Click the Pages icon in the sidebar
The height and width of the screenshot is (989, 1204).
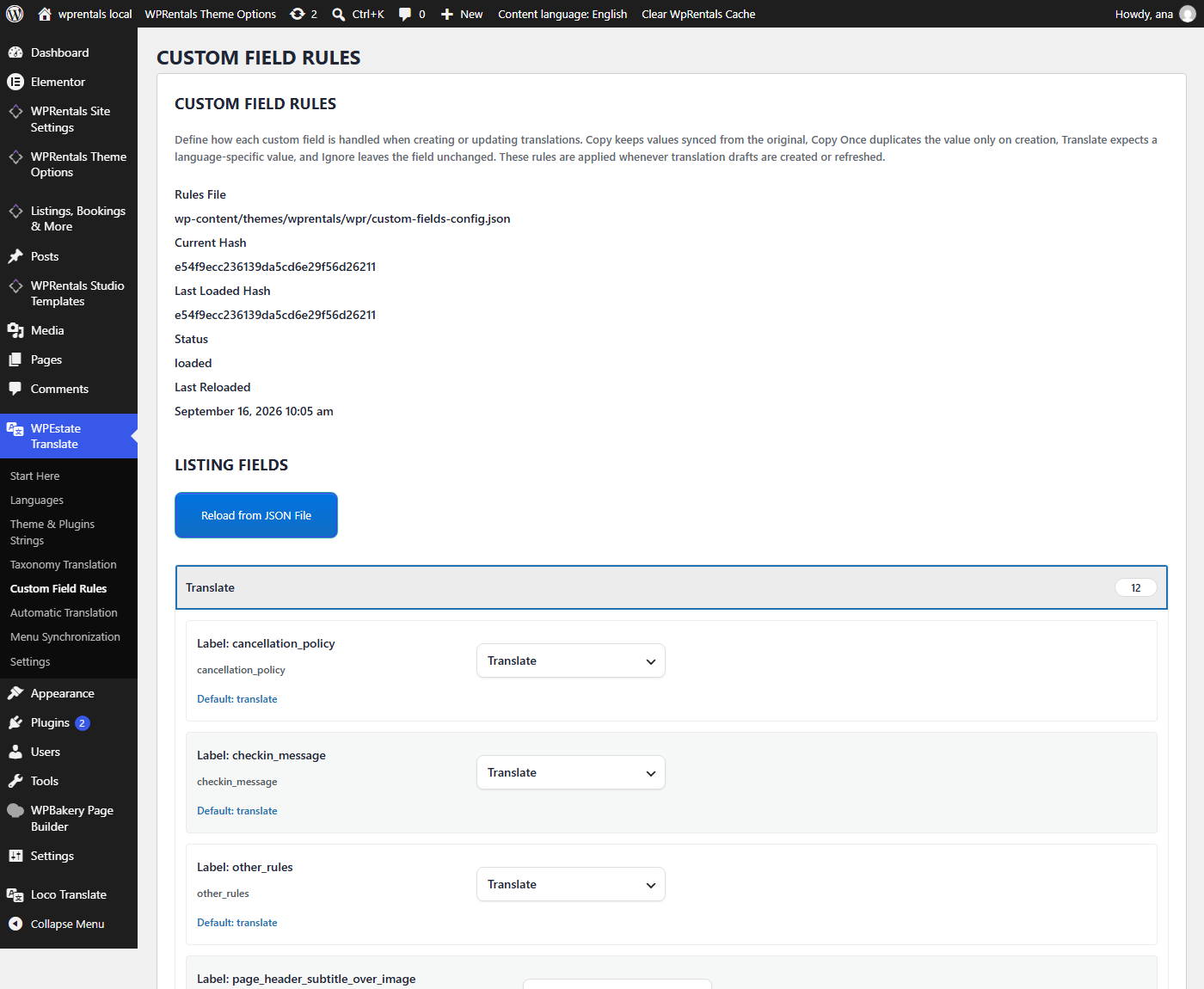15,359
